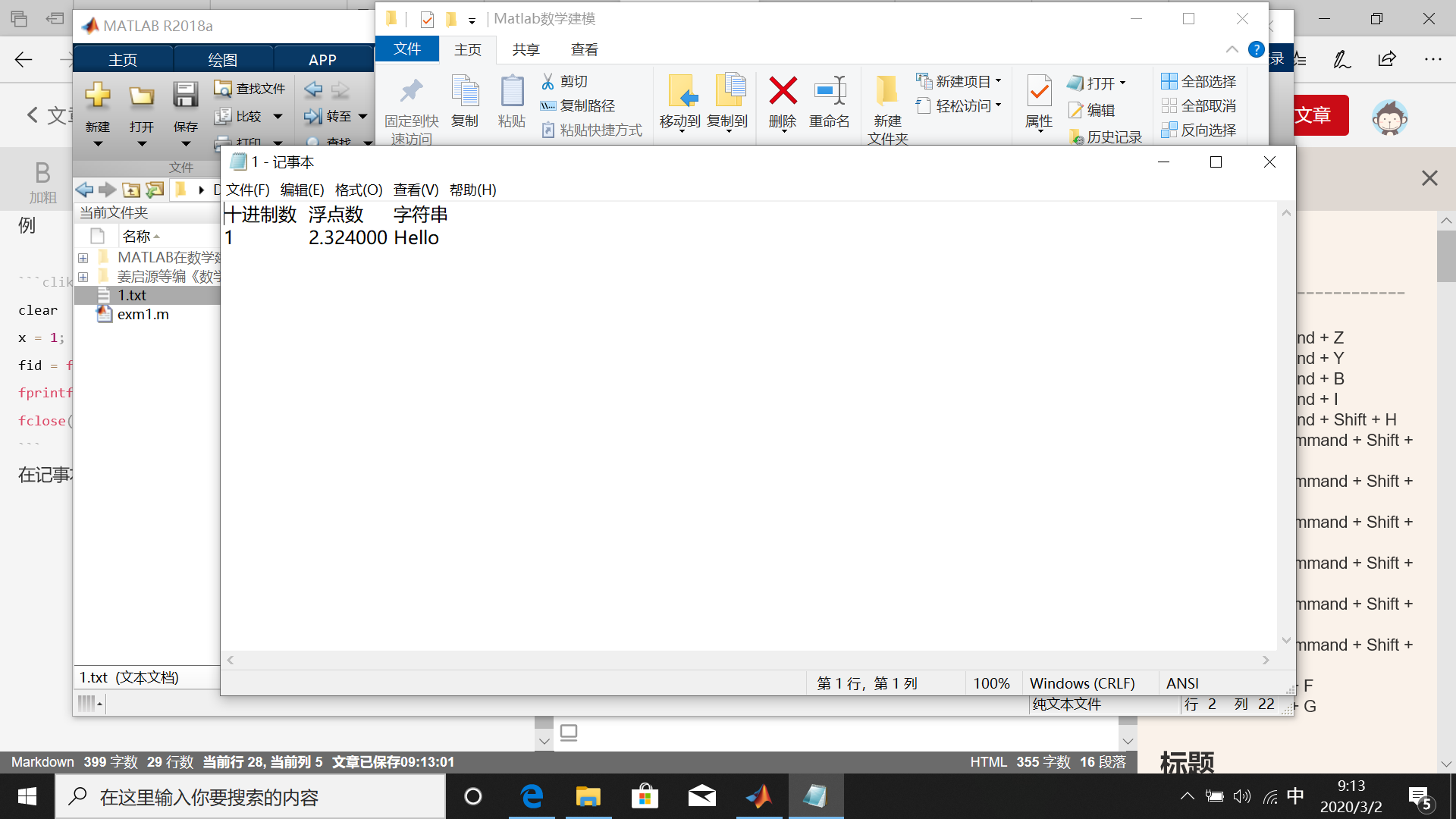Click the Cut (剪切) scissors icon

548,81
